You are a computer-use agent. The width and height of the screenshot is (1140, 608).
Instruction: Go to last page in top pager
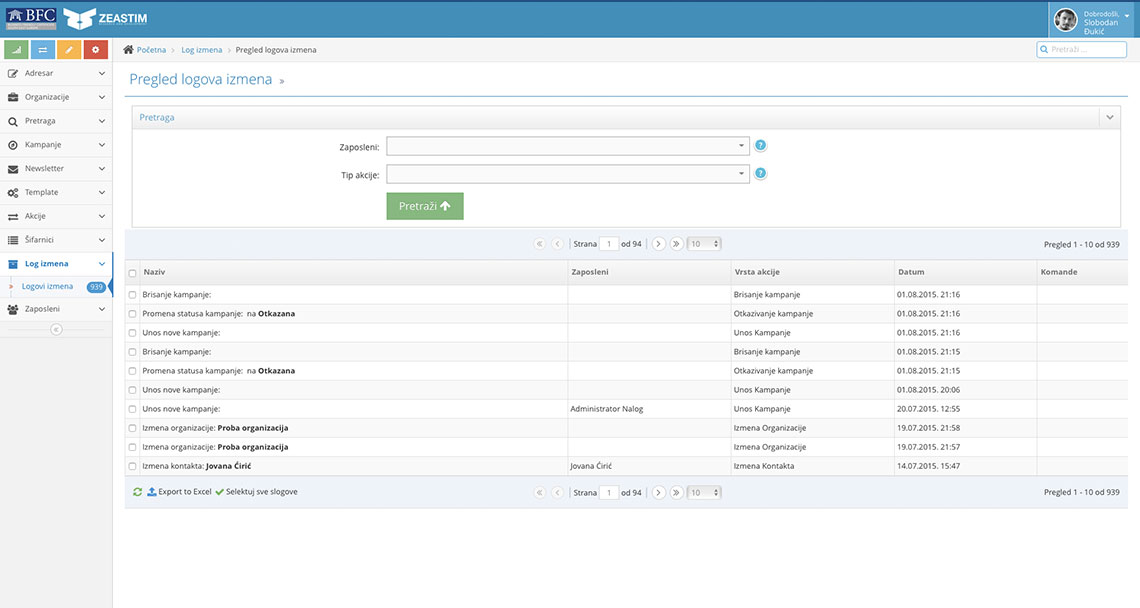tap(676, 244)
